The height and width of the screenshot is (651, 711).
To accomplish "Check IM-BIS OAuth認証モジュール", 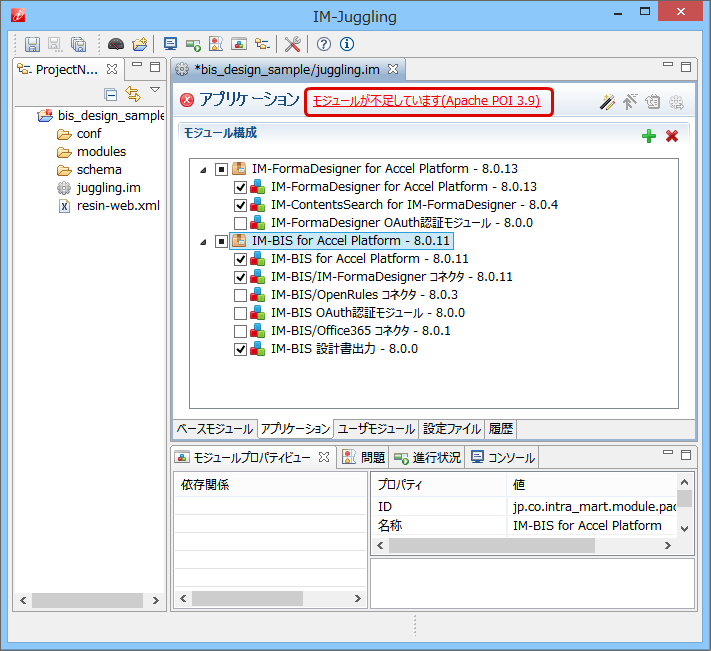I will (x=240, y=313).
